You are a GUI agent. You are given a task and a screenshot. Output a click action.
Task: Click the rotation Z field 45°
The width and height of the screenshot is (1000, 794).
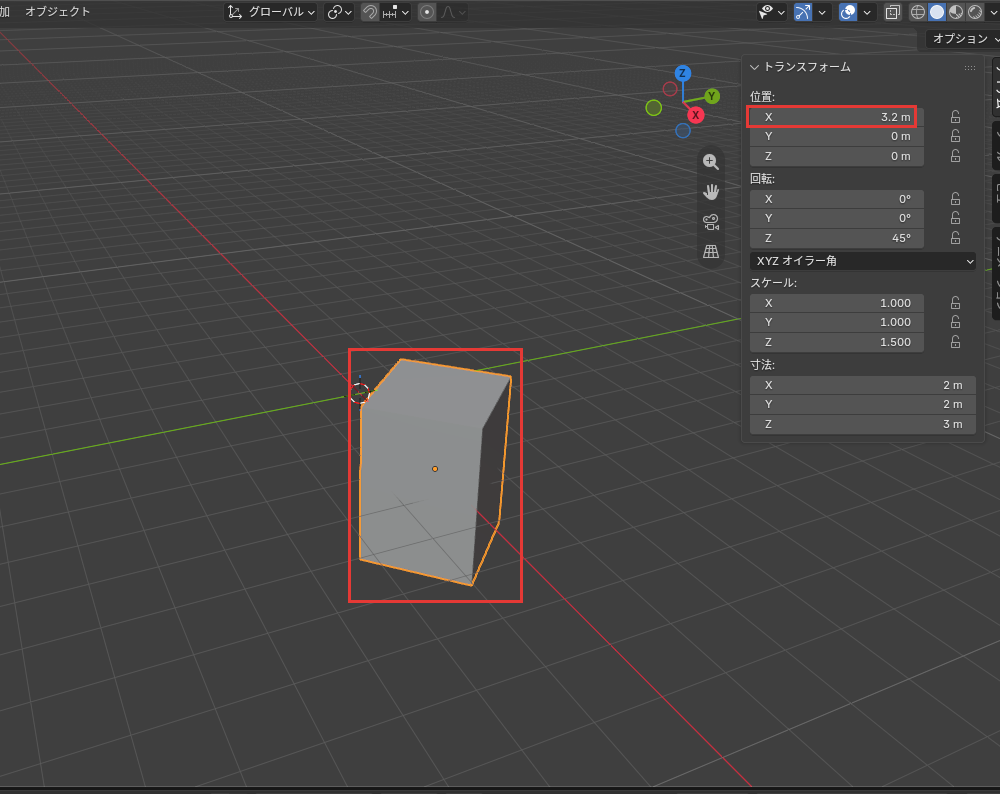click(x=836, y=238)
